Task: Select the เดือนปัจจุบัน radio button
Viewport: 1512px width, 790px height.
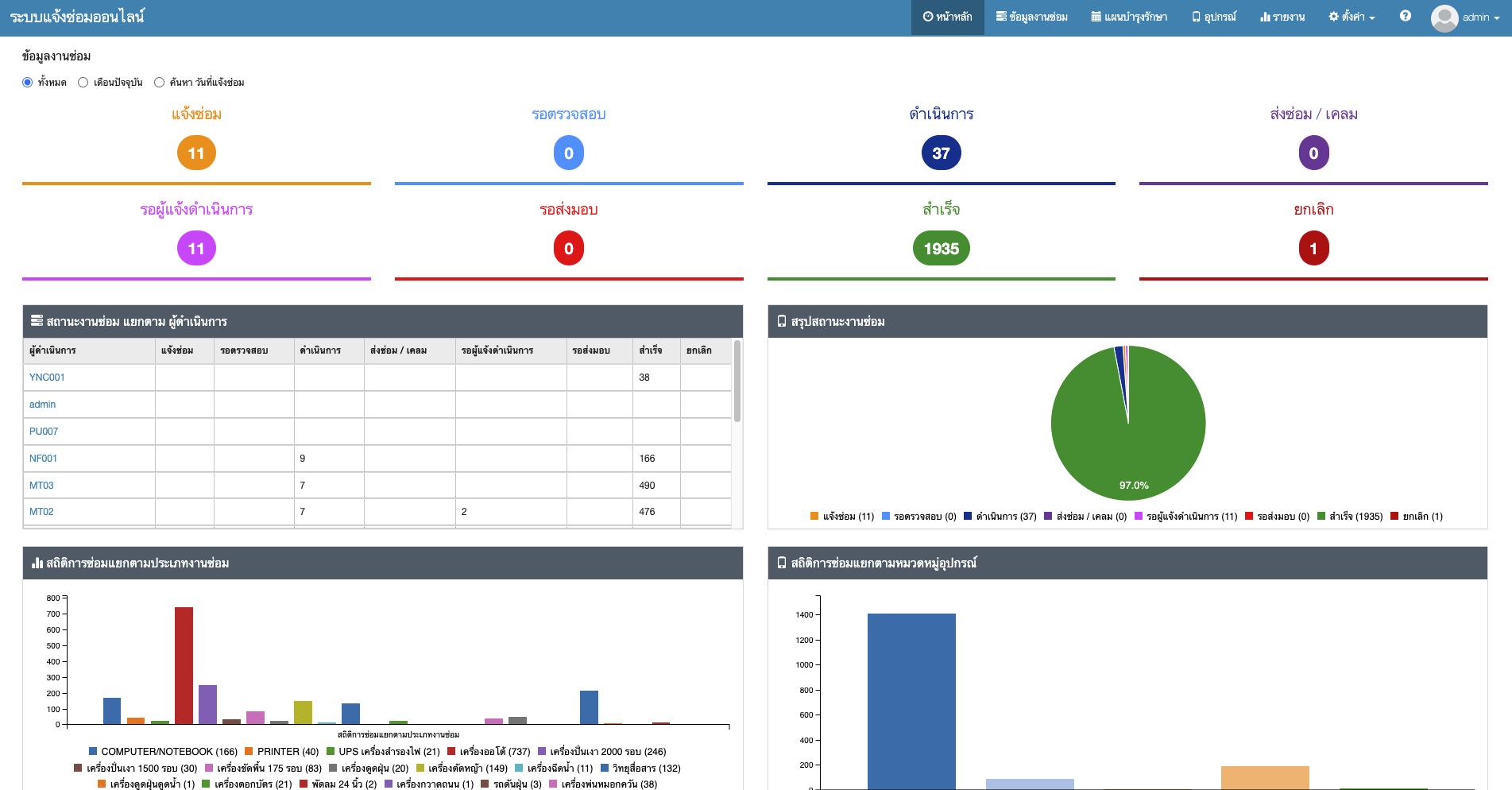Action: 83,82
